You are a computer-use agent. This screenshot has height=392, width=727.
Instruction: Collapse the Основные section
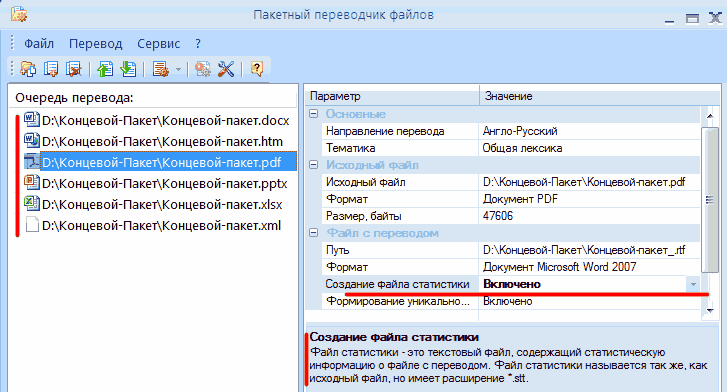pos(314,114)
